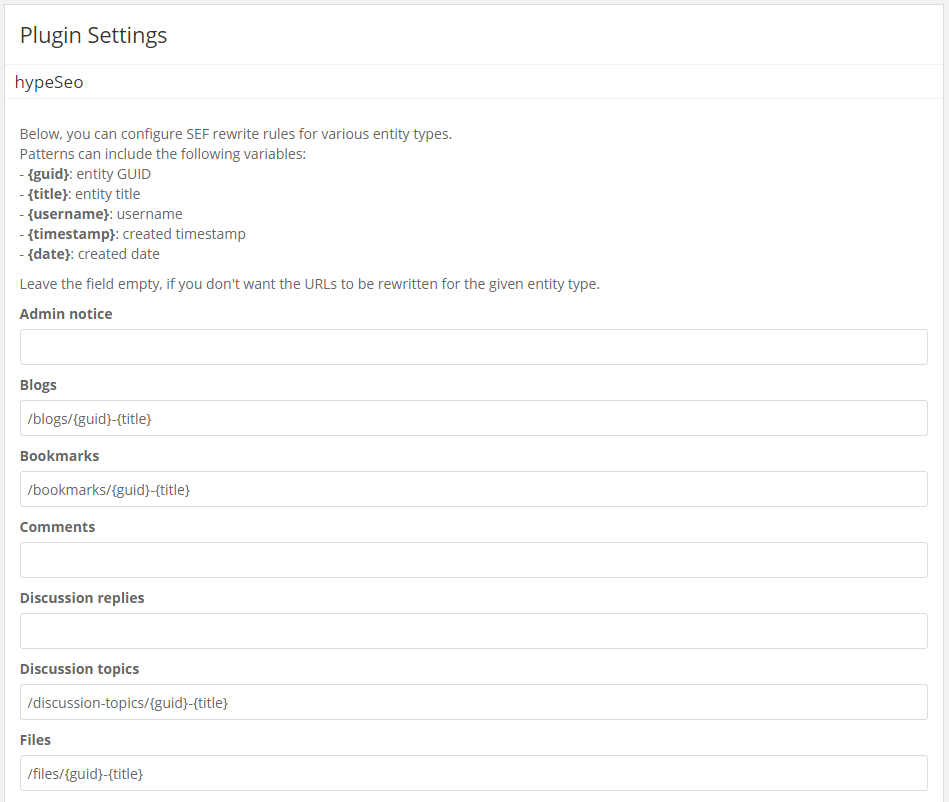The height and width of the screenshot is (802, 949).
Task: Click the bold {timestamp} variable text
Action: pyautogui.click(x=71, y=234)
